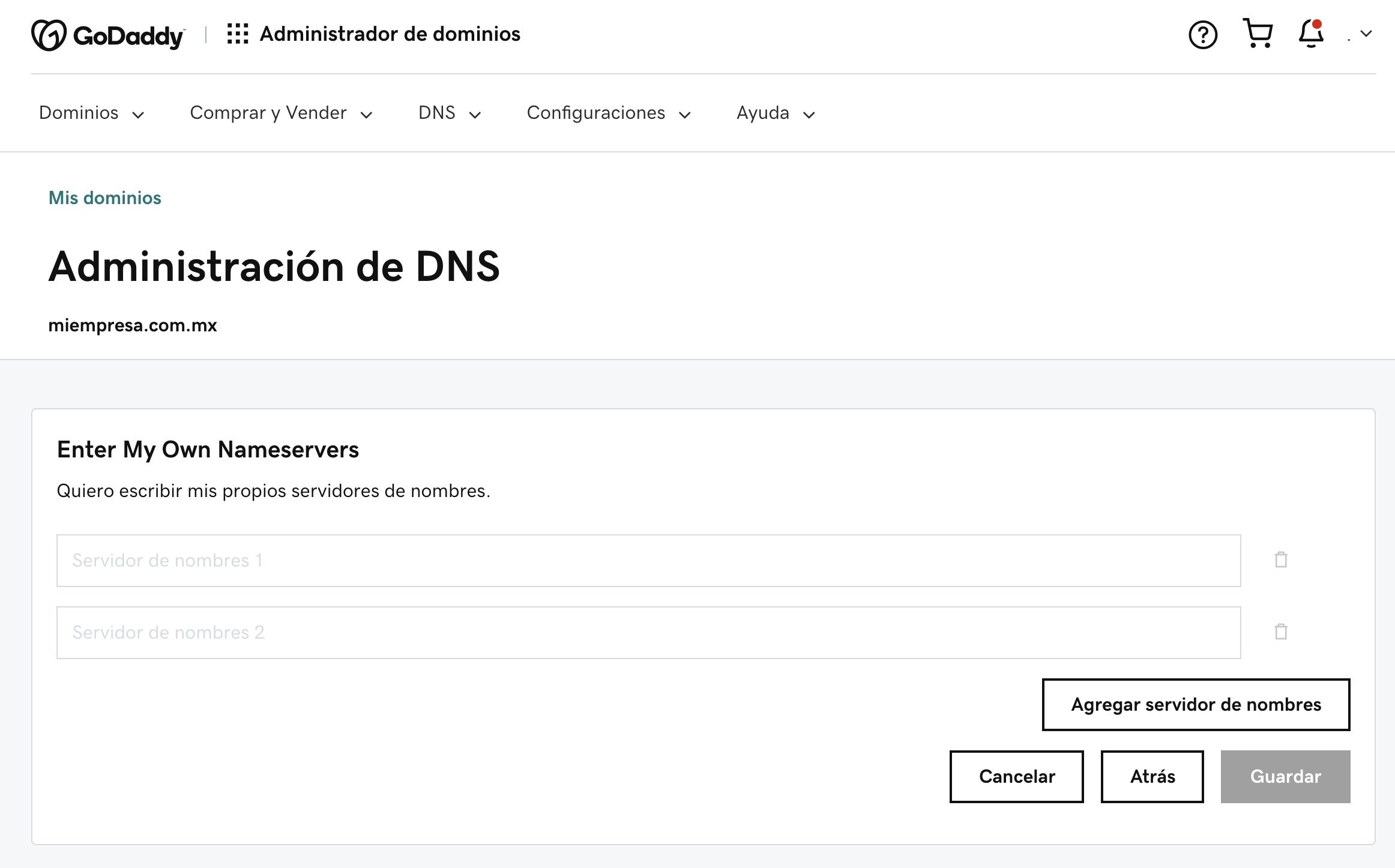
Task: Go to Mis dominios link
Action: [x=104, y=197]
